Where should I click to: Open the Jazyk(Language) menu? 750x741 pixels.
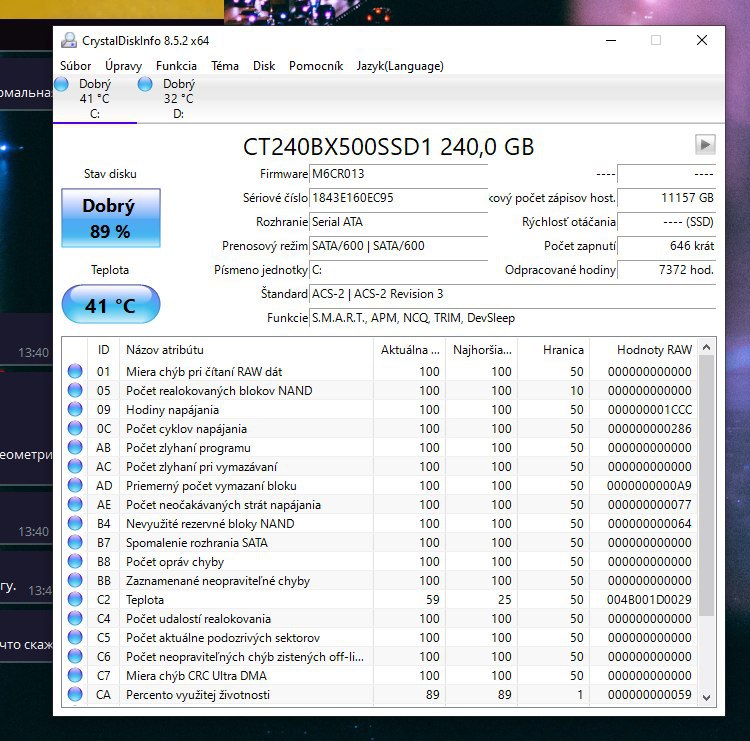click(400, 66)
